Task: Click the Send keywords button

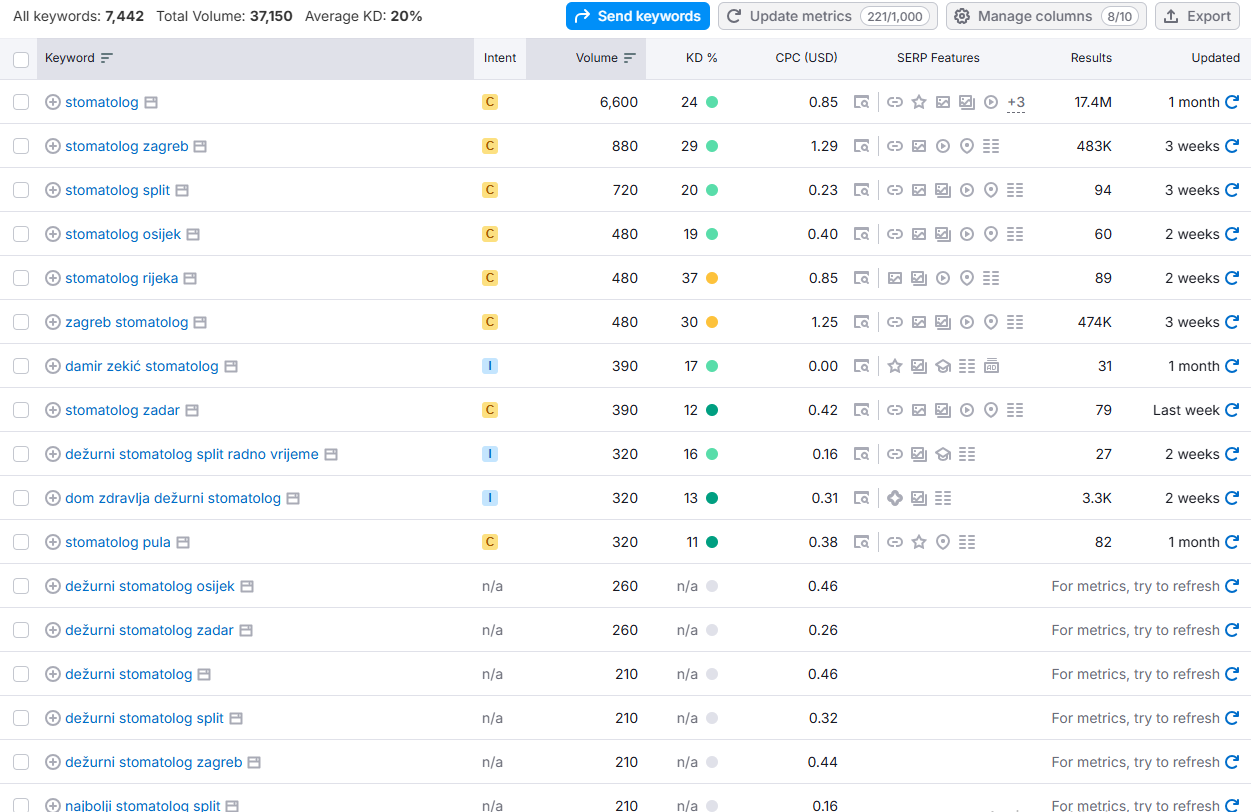Action: 638,16
